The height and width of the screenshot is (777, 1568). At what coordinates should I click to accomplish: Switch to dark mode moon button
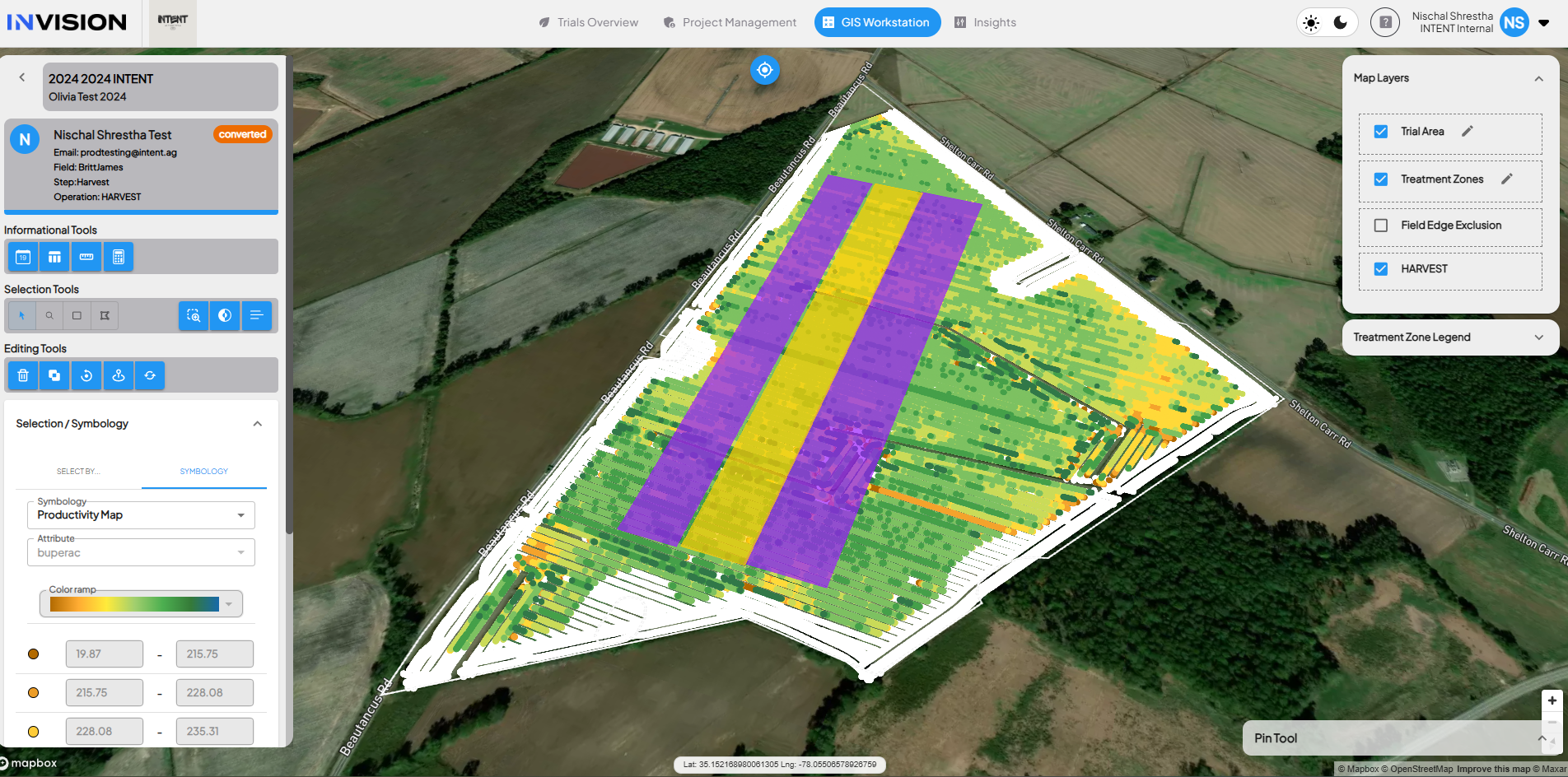[1341, 23]
